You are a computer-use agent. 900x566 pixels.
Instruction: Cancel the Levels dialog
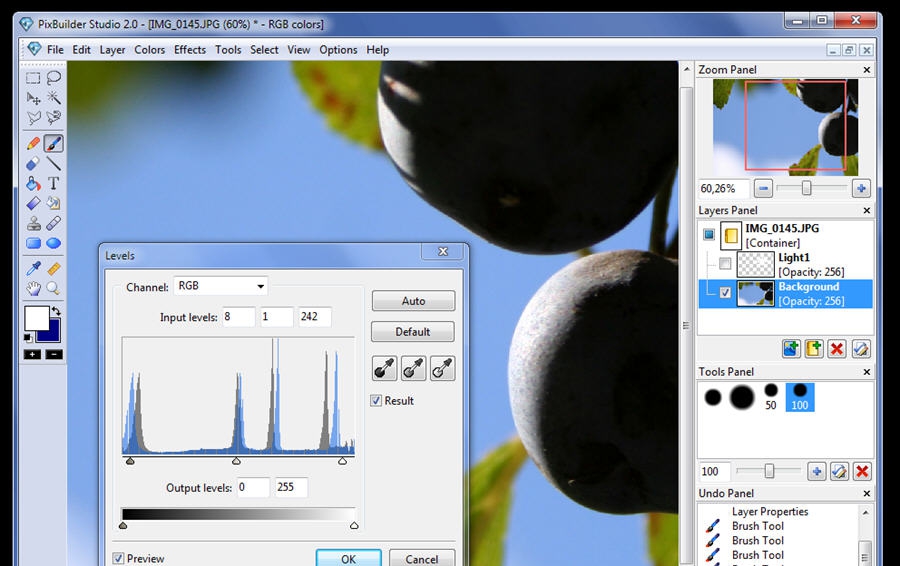[422, 559]
